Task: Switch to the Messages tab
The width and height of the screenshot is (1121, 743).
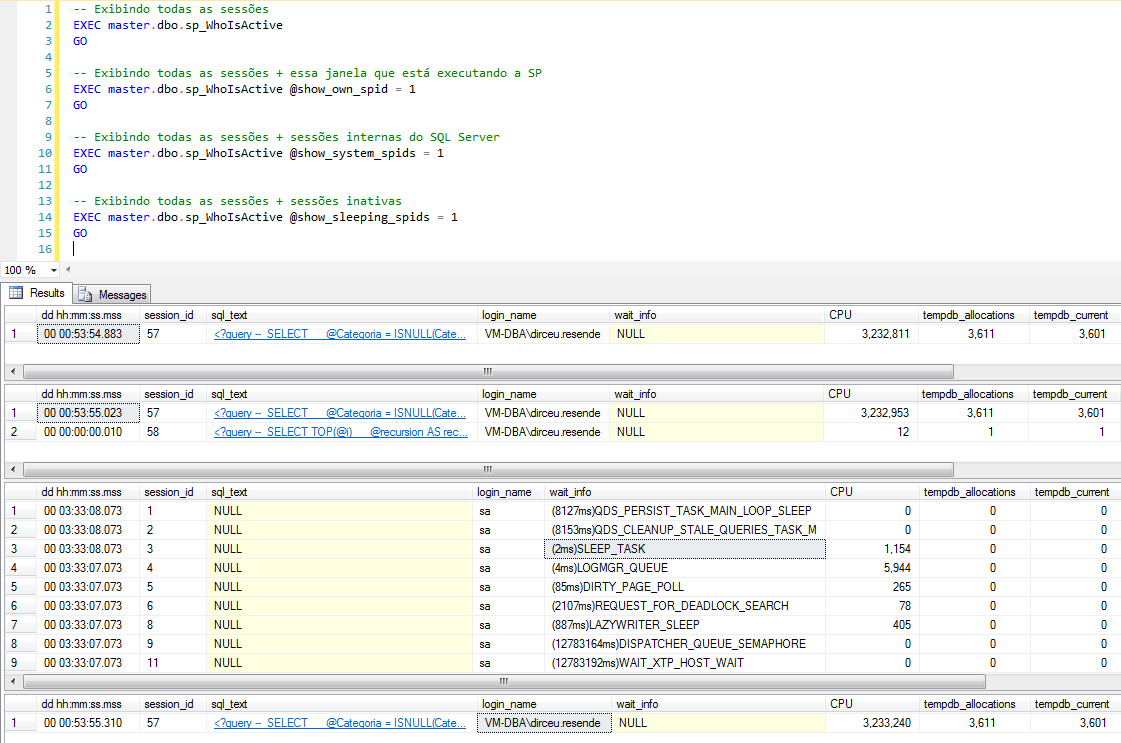Action: pos(112,295)
